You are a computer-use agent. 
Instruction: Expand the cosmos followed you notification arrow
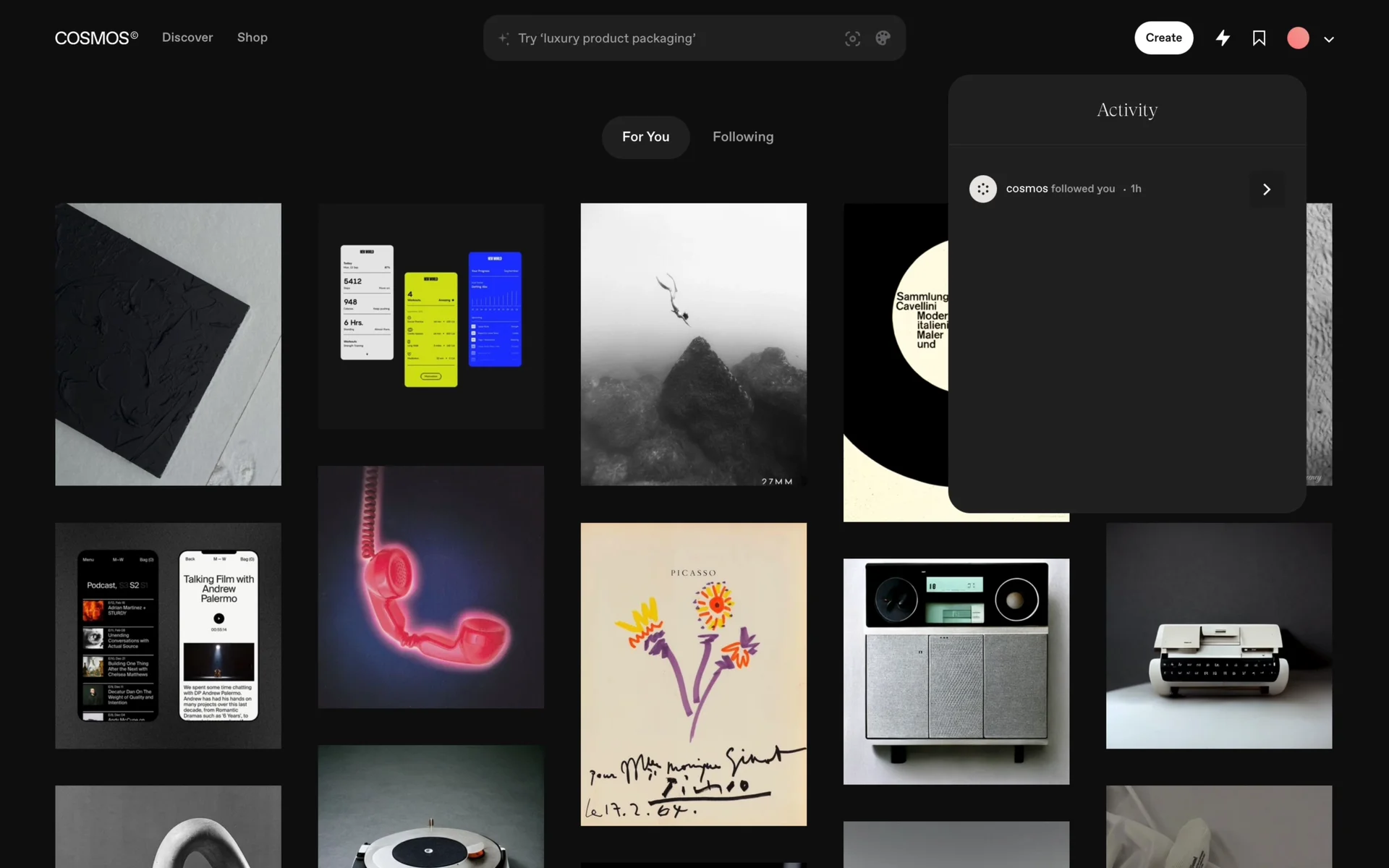click(1266, 189)
